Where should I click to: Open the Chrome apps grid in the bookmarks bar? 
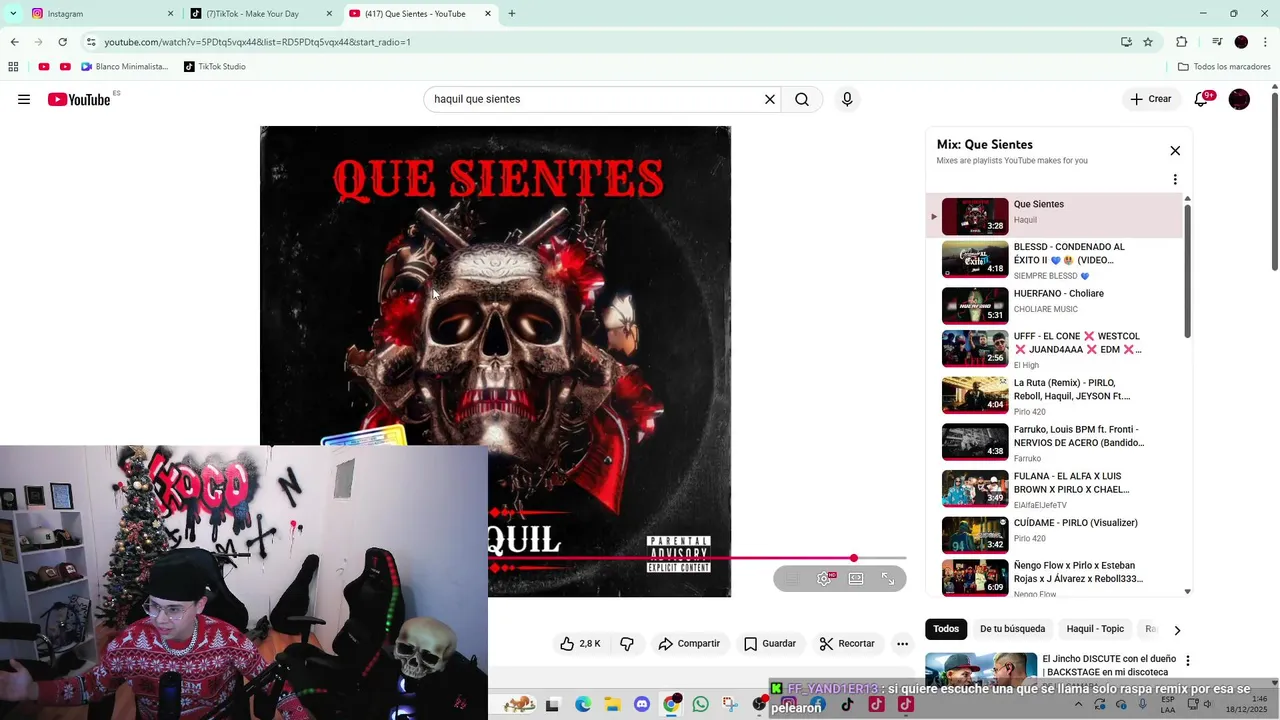pyautogui.click(x=13, y=67)
